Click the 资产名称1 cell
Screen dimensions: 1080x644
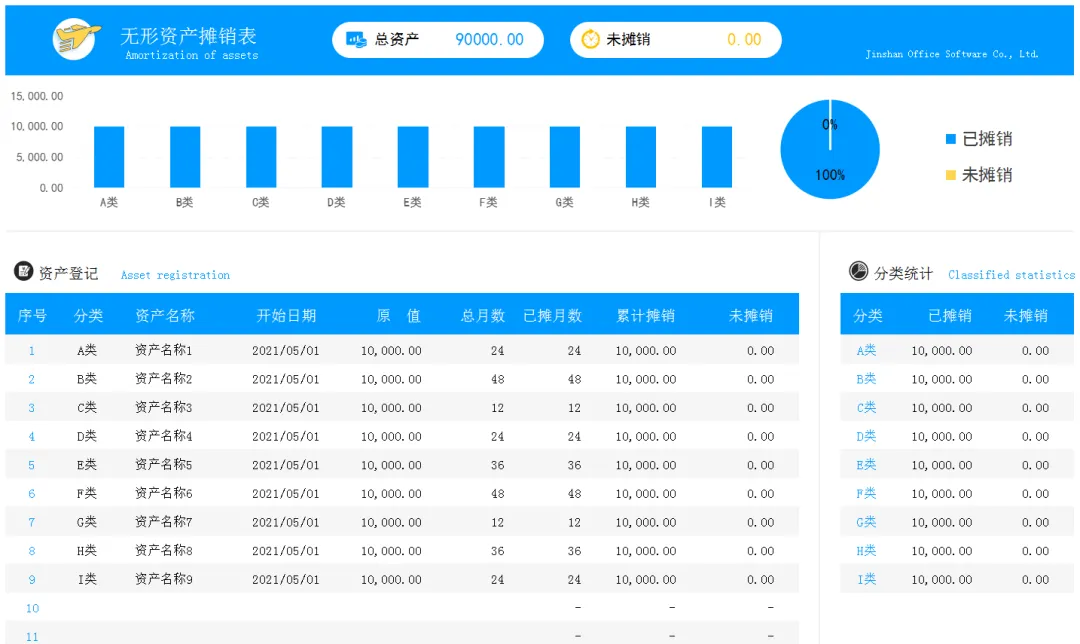(163, 350)
